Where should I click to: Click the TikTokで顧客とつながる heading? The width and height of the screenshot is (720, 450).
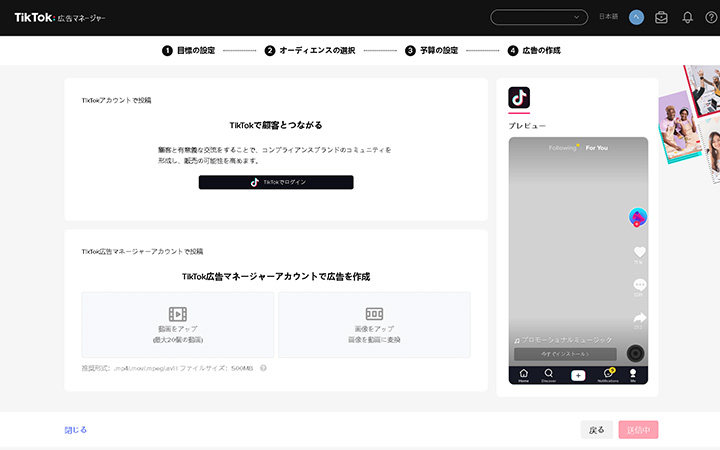pyautogui.click(x=276, y=125)
